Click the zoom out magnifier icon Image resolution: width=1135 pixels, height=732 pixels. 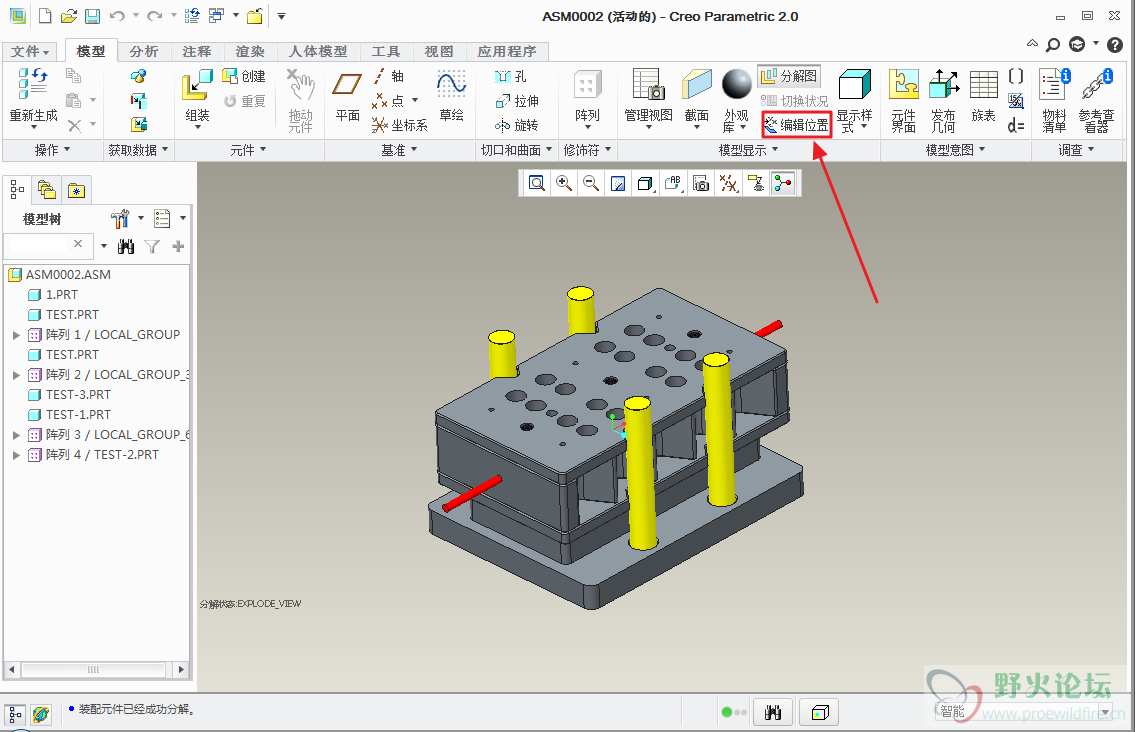point(591,183)
